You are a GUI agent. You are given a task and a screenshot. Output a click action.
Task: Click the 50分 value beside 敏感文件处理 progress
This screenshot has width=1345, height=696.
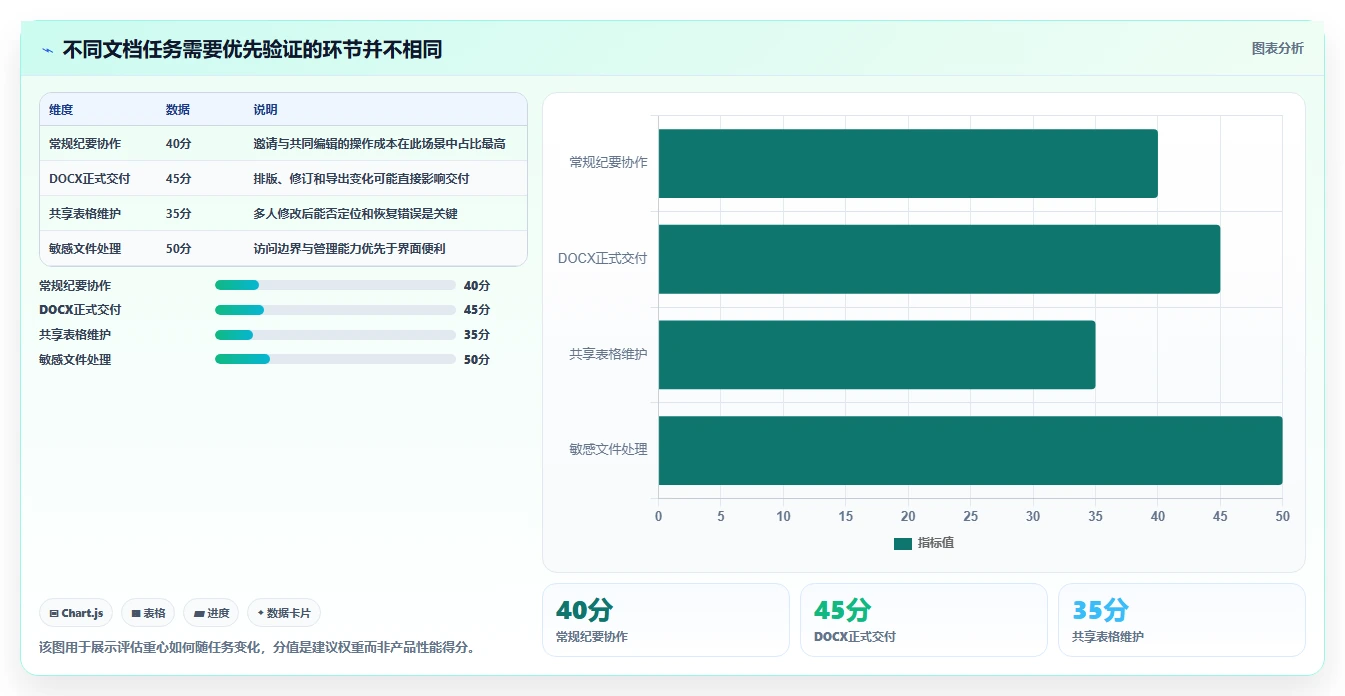coord(477,360)
